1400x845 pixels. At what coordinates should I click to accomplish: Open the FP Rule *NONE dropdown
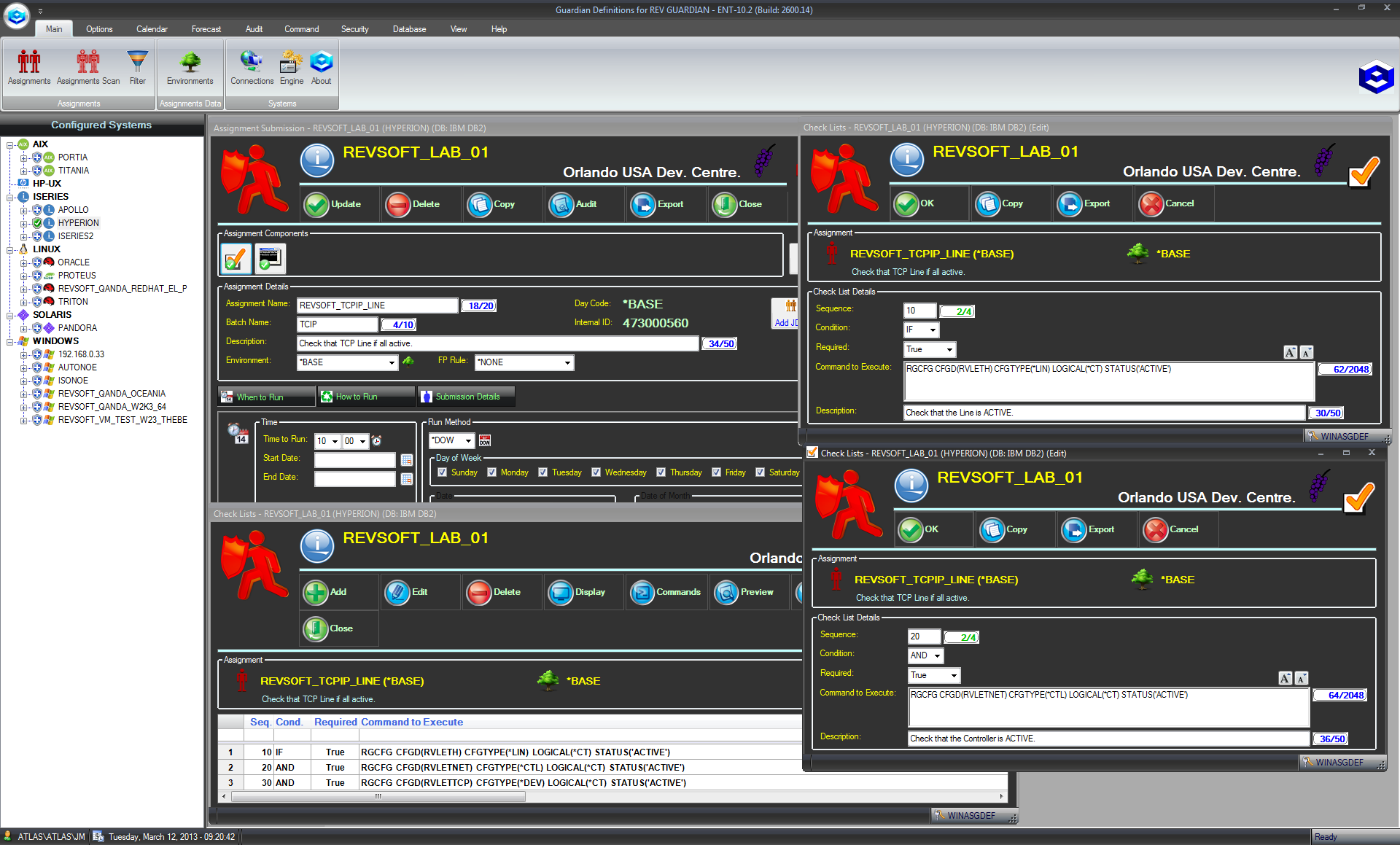tap(567, 363)
